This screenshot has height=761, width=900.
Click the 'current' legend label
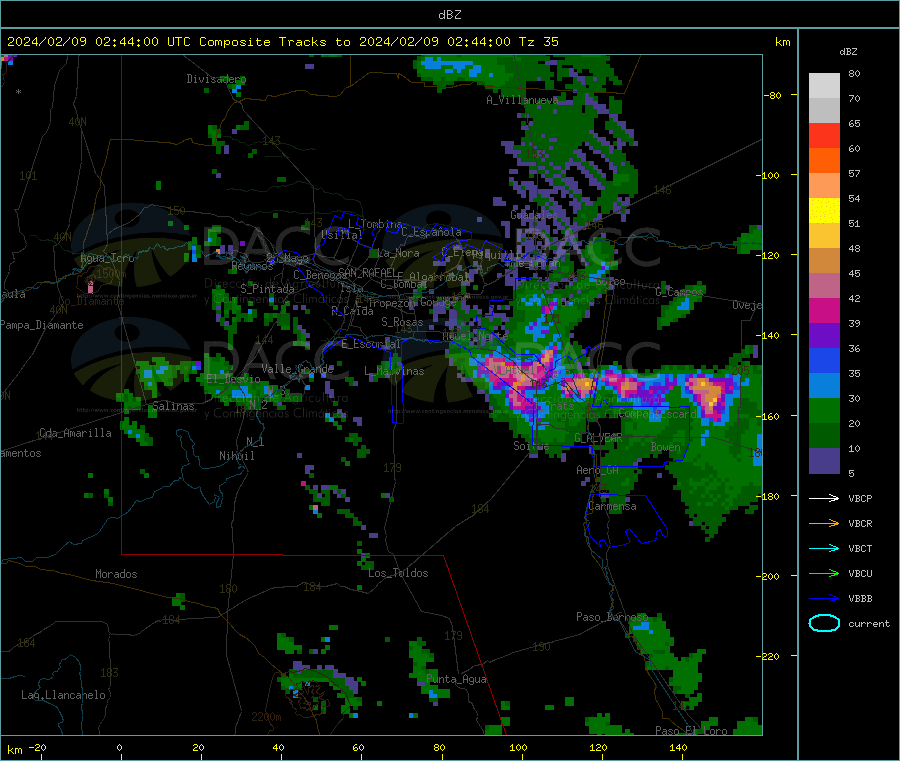point(869,624)
